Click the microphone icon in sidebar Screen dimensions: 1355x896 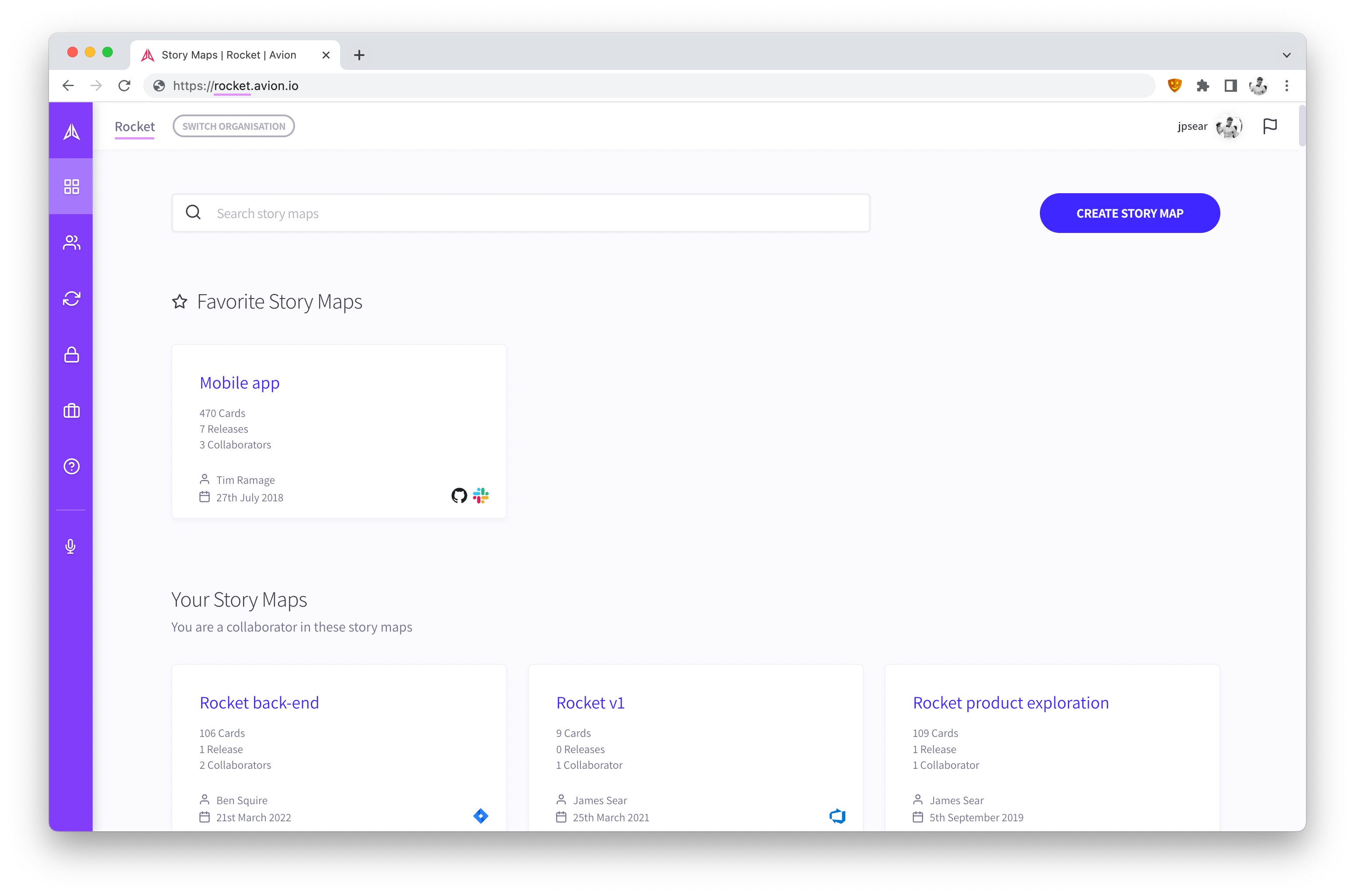pos(70,546)
